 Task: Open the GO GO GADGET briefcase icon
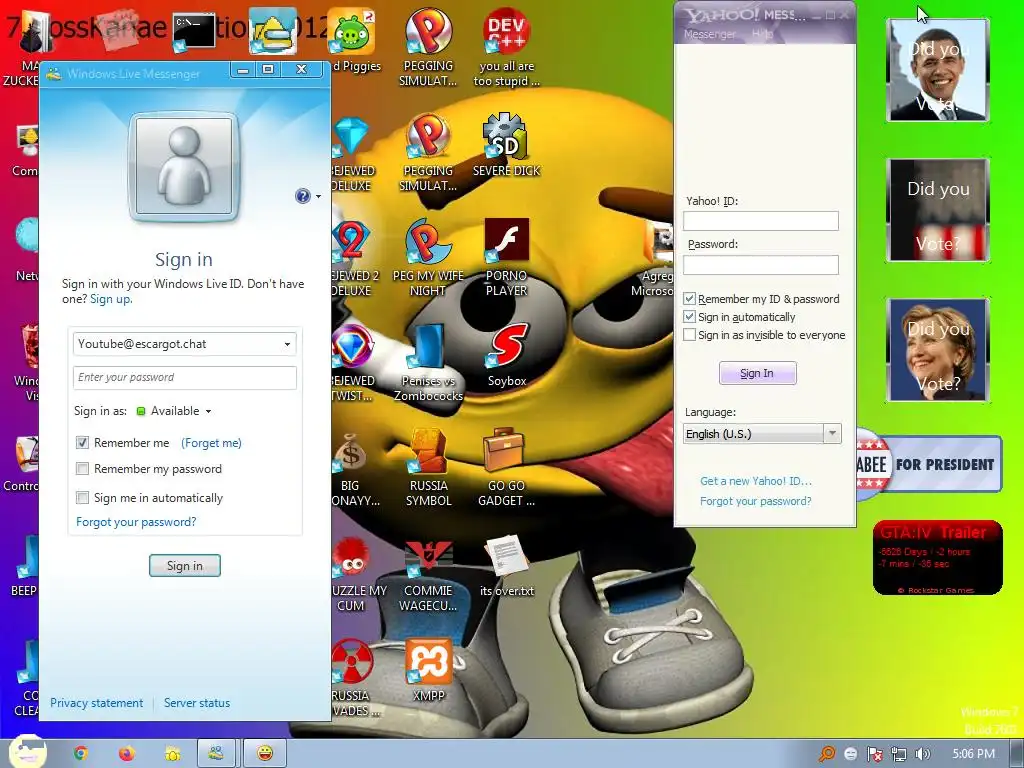pos(506,452)
